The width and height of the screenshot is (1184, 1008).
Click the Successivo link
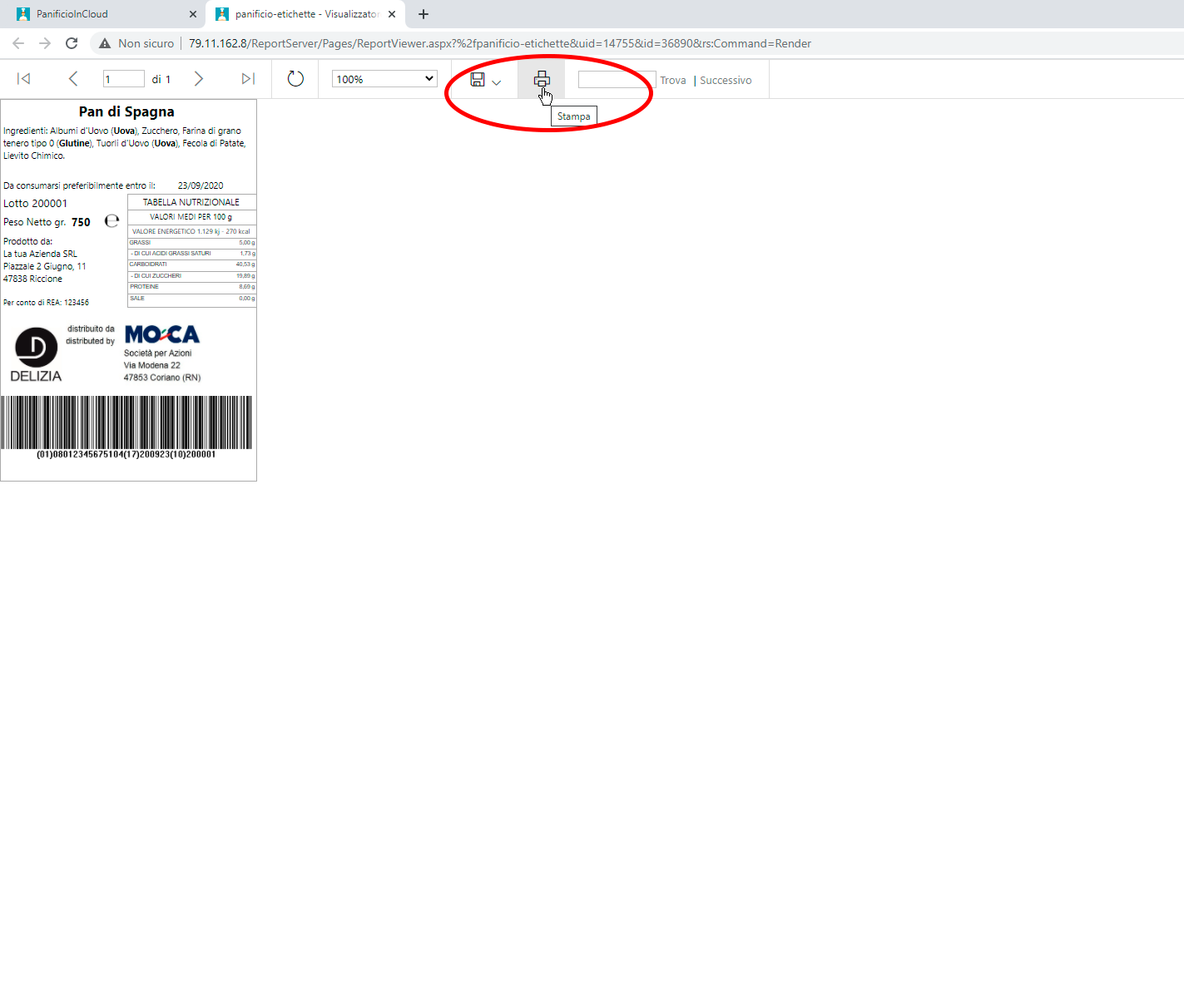pyautogui.click(x=726, y=80)
